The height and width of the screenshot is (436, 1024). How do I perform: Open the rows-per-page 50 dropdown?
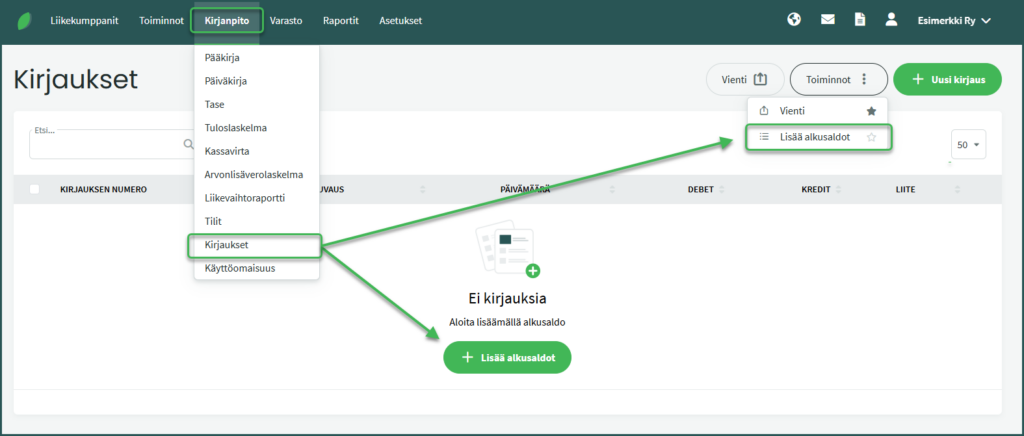(x=968, y=145)
